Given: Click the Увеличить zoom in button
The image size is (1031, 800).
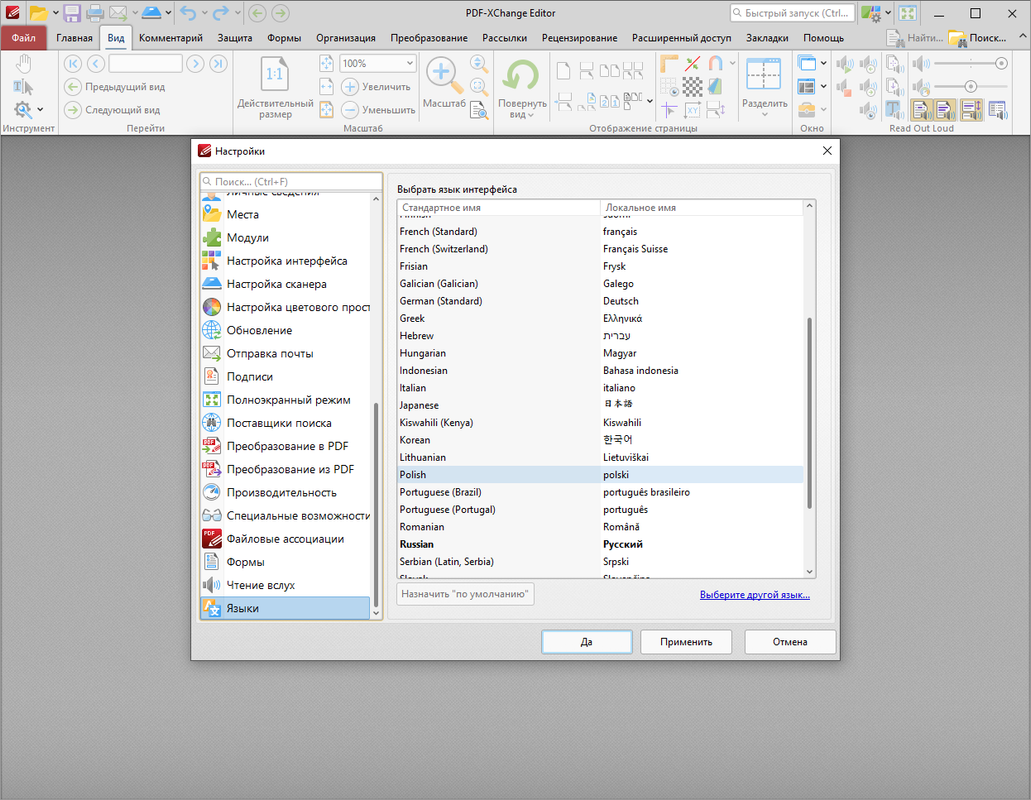Looking at the screenshot, I should pyautogui.click(x=376, y=87).
